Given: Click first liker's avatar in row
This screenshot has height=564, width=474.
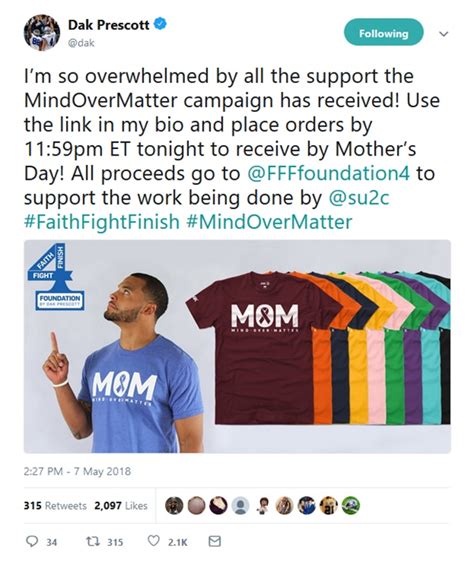Looking at the screenshot, I should pos(174,505).
